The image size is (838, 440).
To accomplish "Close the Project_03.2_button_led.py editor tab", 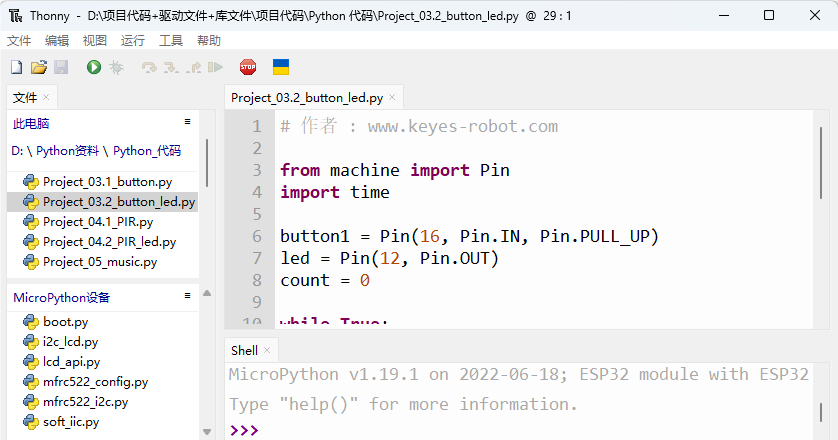I will [x=392, y=97].
